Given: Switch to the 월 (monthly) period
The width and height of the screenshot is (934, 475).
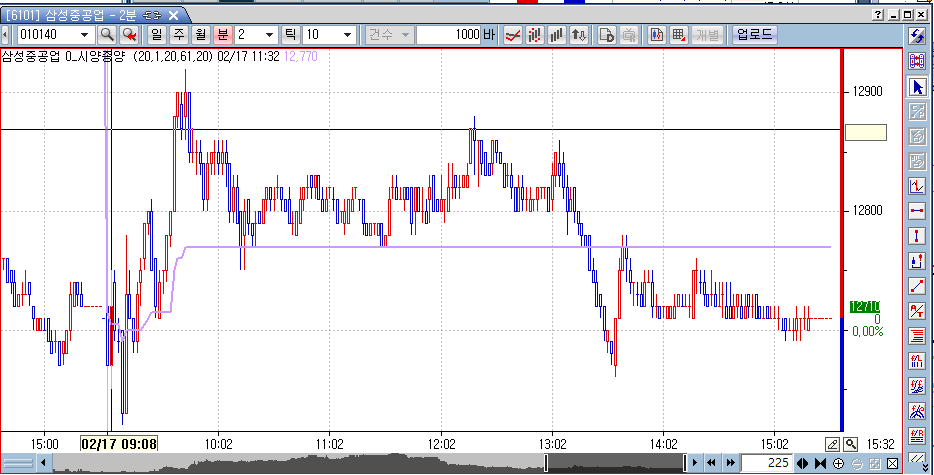Looking at the screenshot, I should (201, 35).
